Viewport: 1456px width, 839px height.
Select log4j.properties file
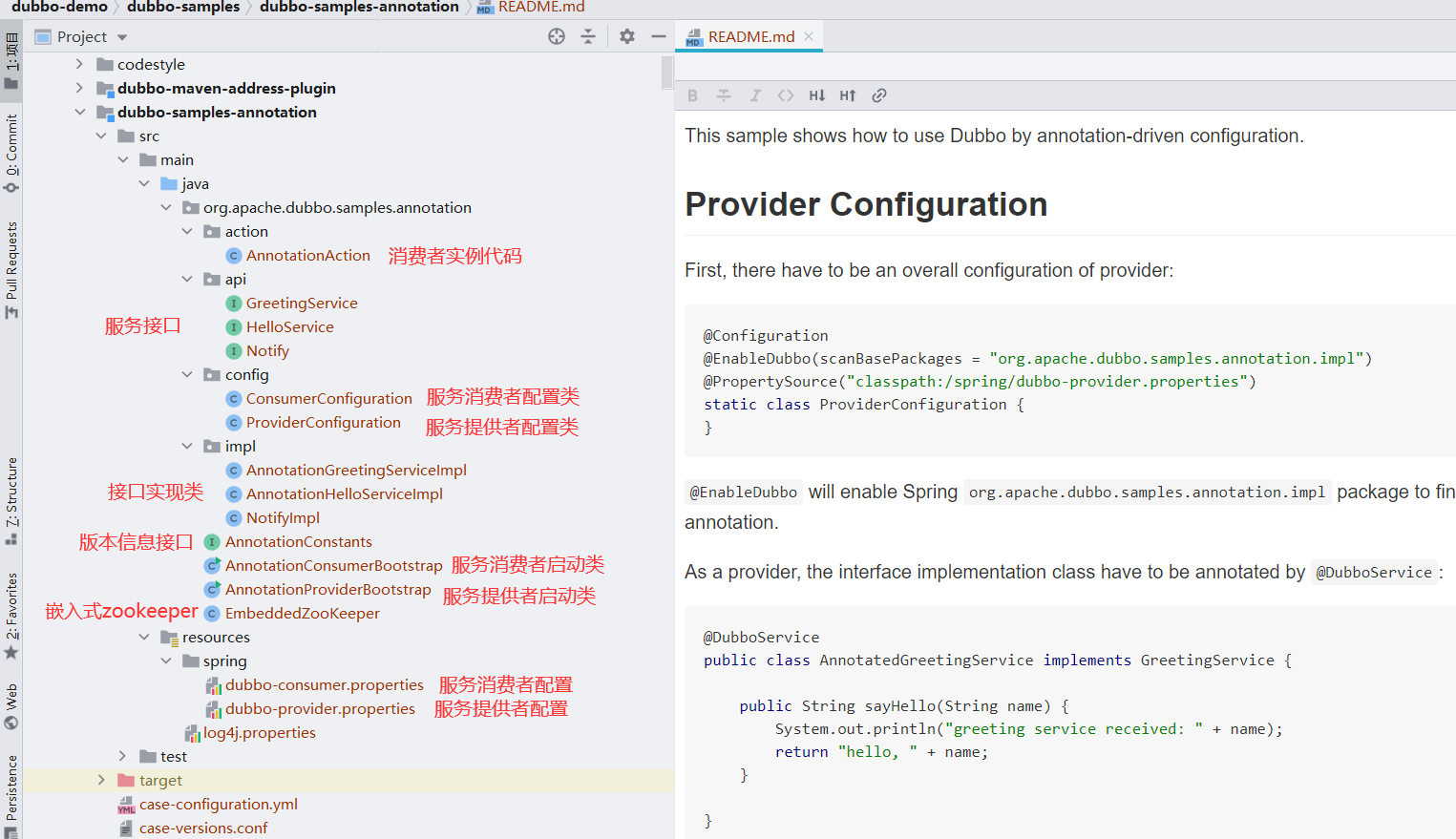259,732
